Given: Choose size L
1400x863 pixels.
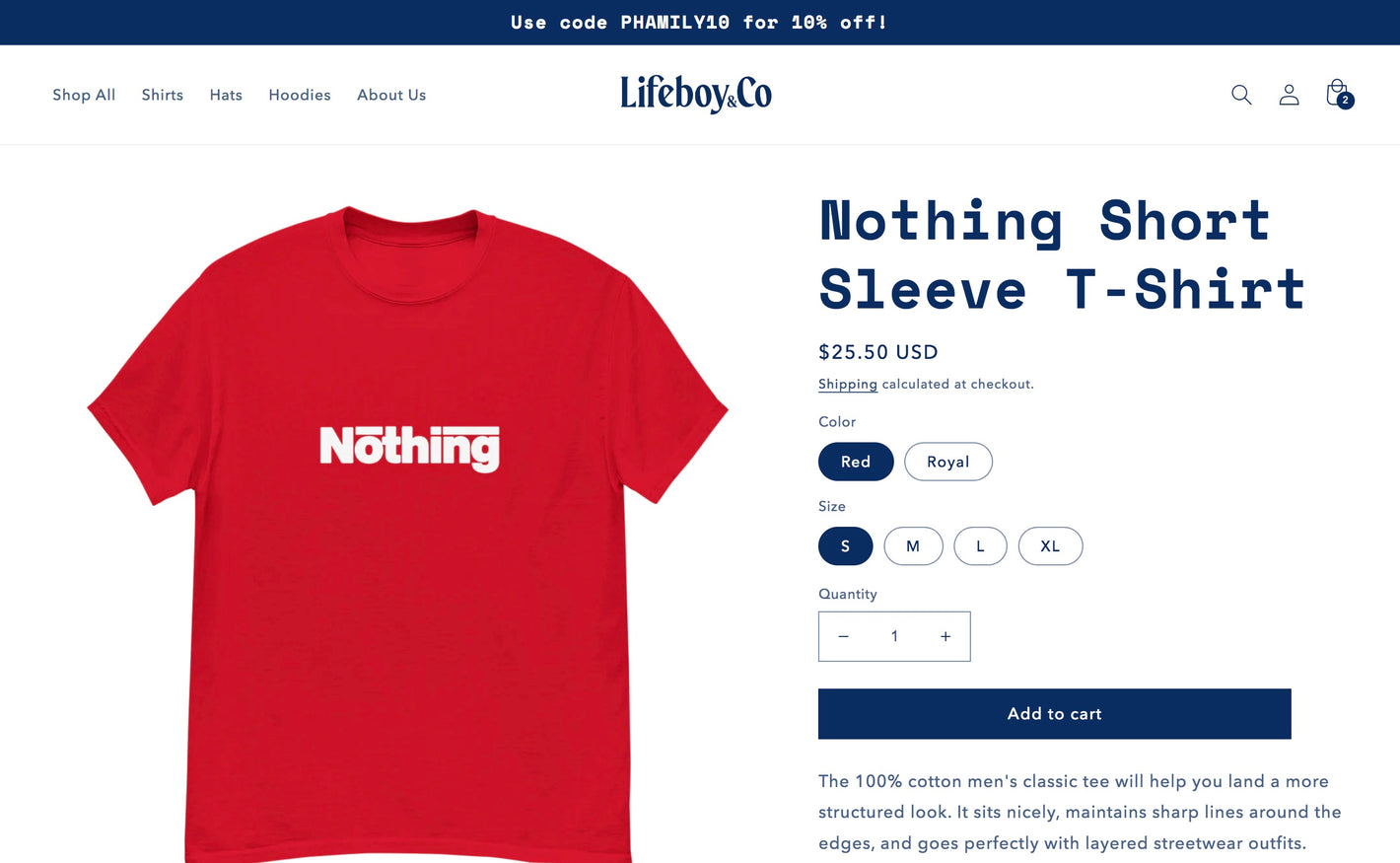Looking at the screenshot, I should (980, 546).
